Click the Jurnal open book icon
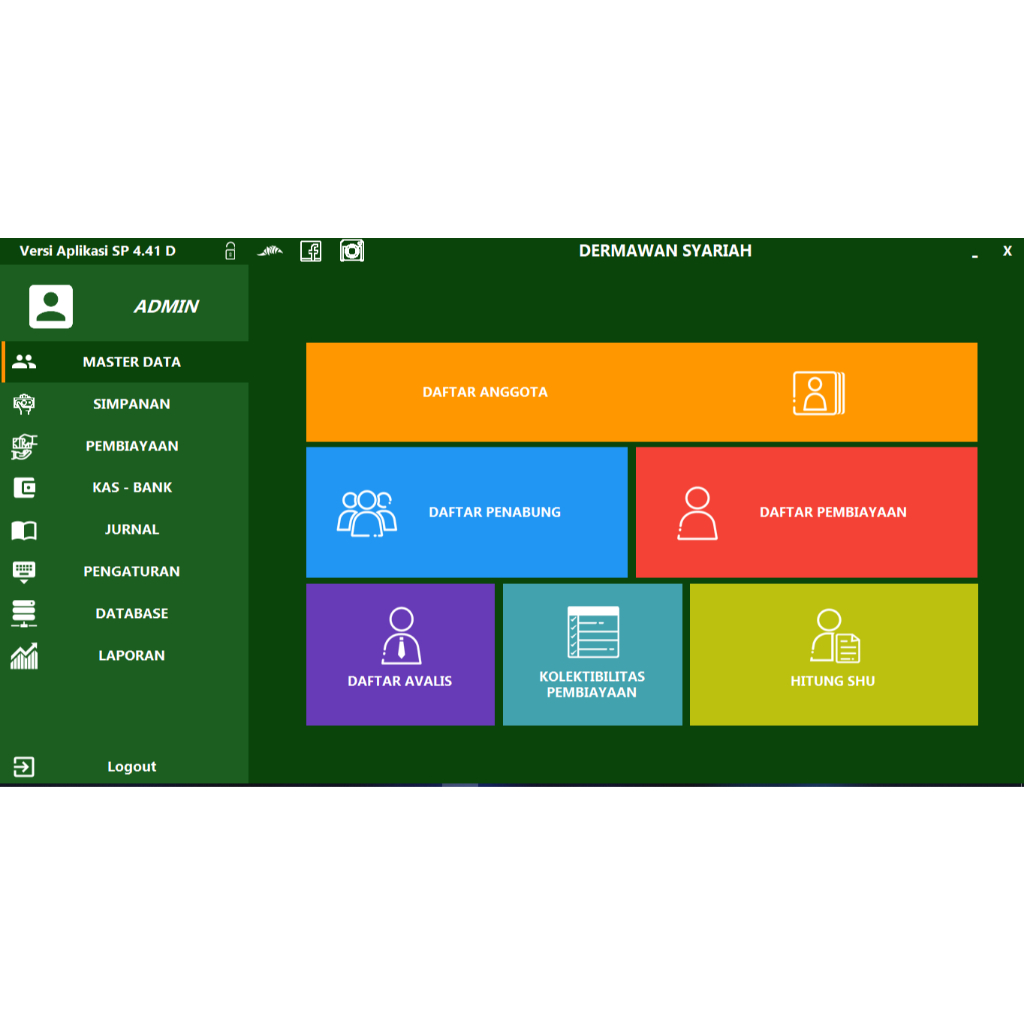The width and height of the screenshot is (1024, 1024). (24, 530)
